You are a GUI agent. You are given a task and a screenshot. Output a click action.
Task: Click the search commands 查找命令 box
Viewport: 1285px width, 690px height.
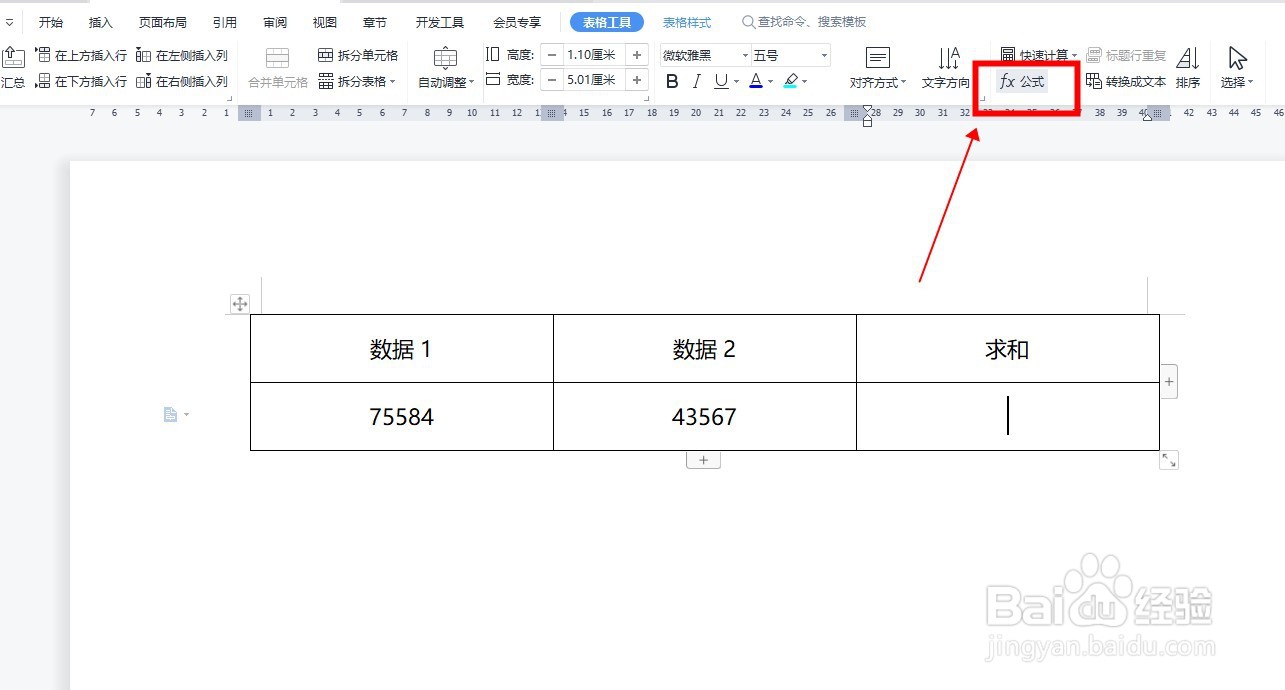point(804,22)
